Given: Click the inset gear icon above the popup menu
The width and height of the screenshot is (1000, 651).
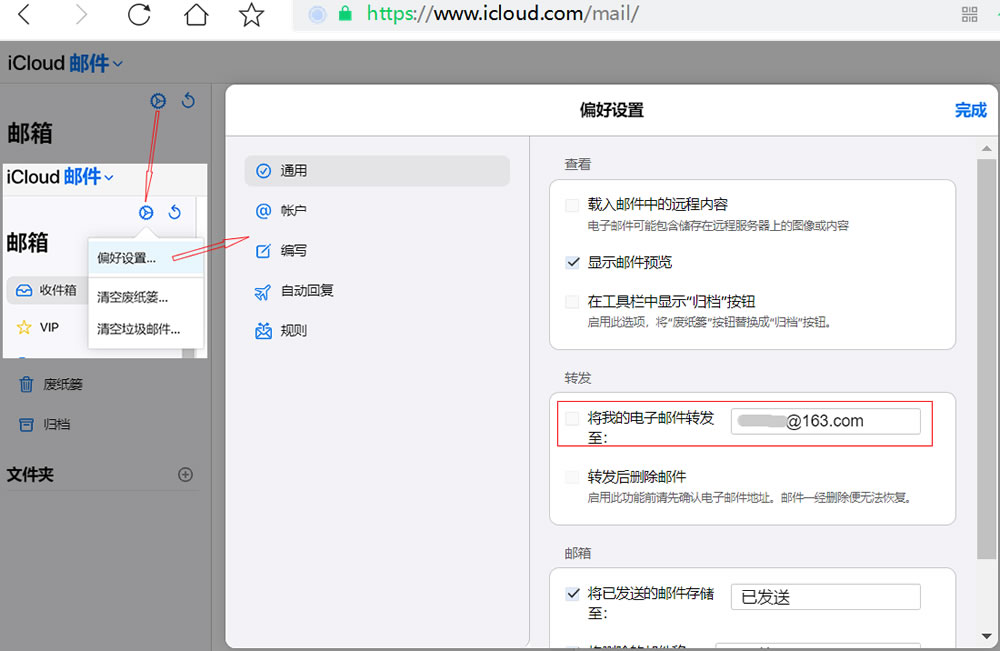Looking at the screenshot, I should [146, 212].
